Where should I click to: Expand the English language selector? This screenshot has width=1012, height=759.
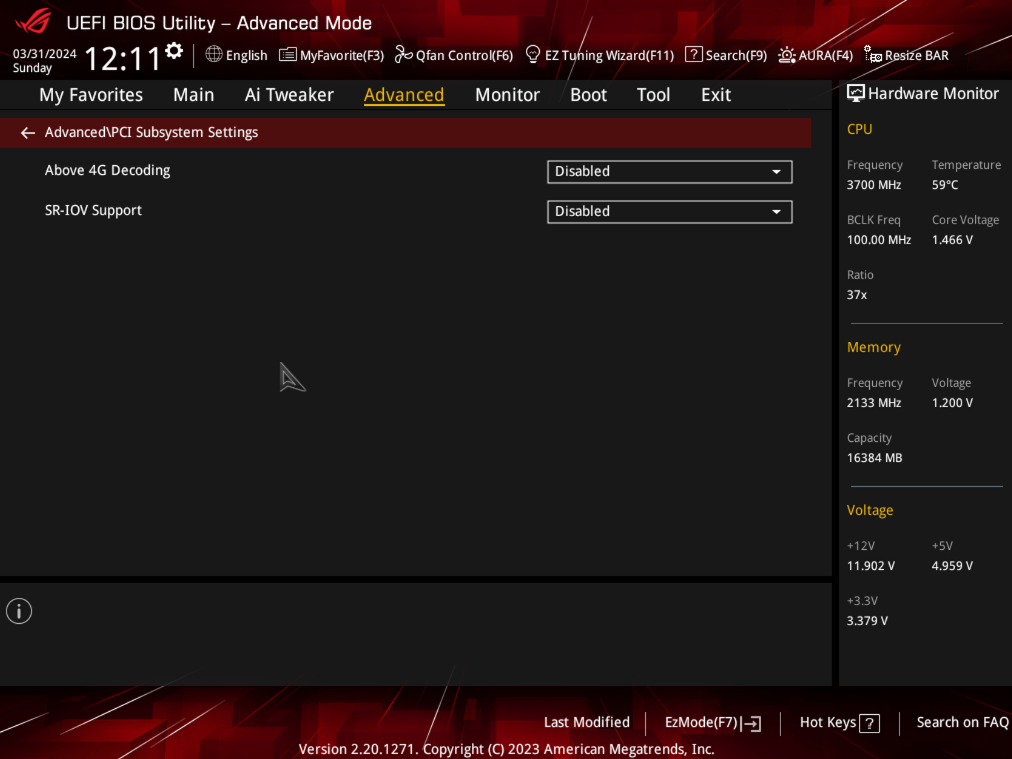pyautogui.click(x=236, y=55)
